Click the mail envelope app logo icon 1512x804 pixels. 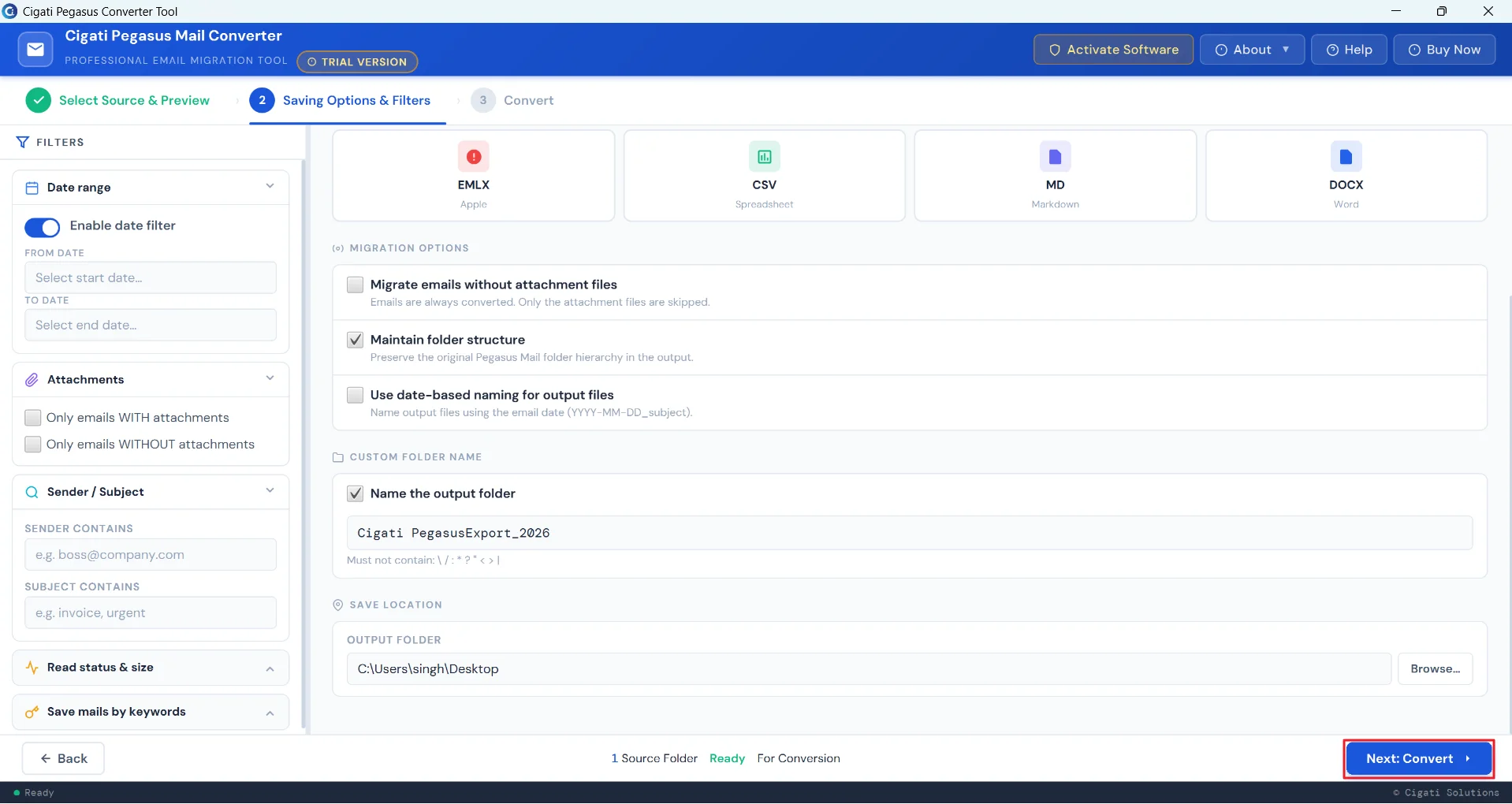click(35, 50)
